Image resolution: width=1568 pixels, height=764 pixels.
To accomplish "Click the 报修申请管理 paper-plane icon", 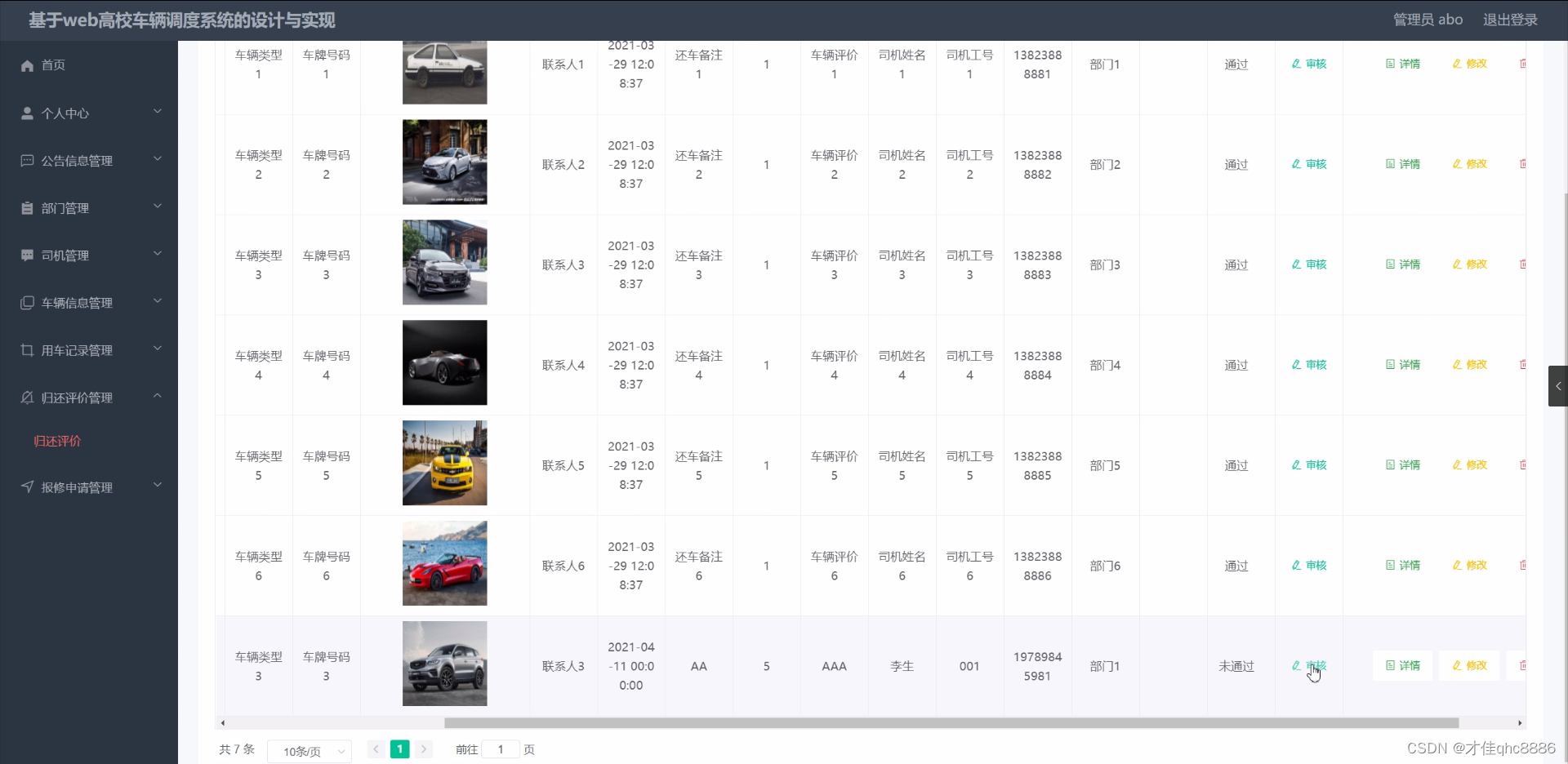I will (27, 487).
